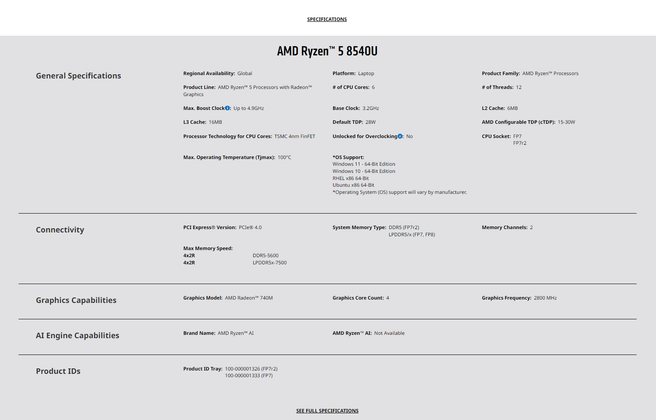The image size is (656, 420).
Task: Select the Ubuntu x86 64-Bit line
Action: pyautogui.click(x=354, y=185)
